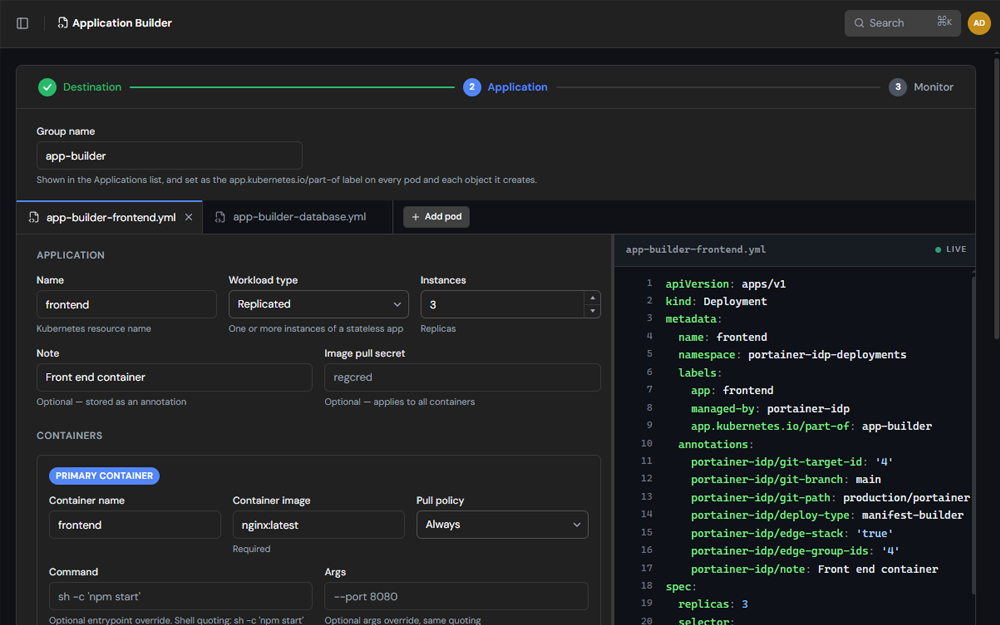Click the page vertical scrollbar
This screenshot has height=625, width=1000.
(x=996, y=198)
